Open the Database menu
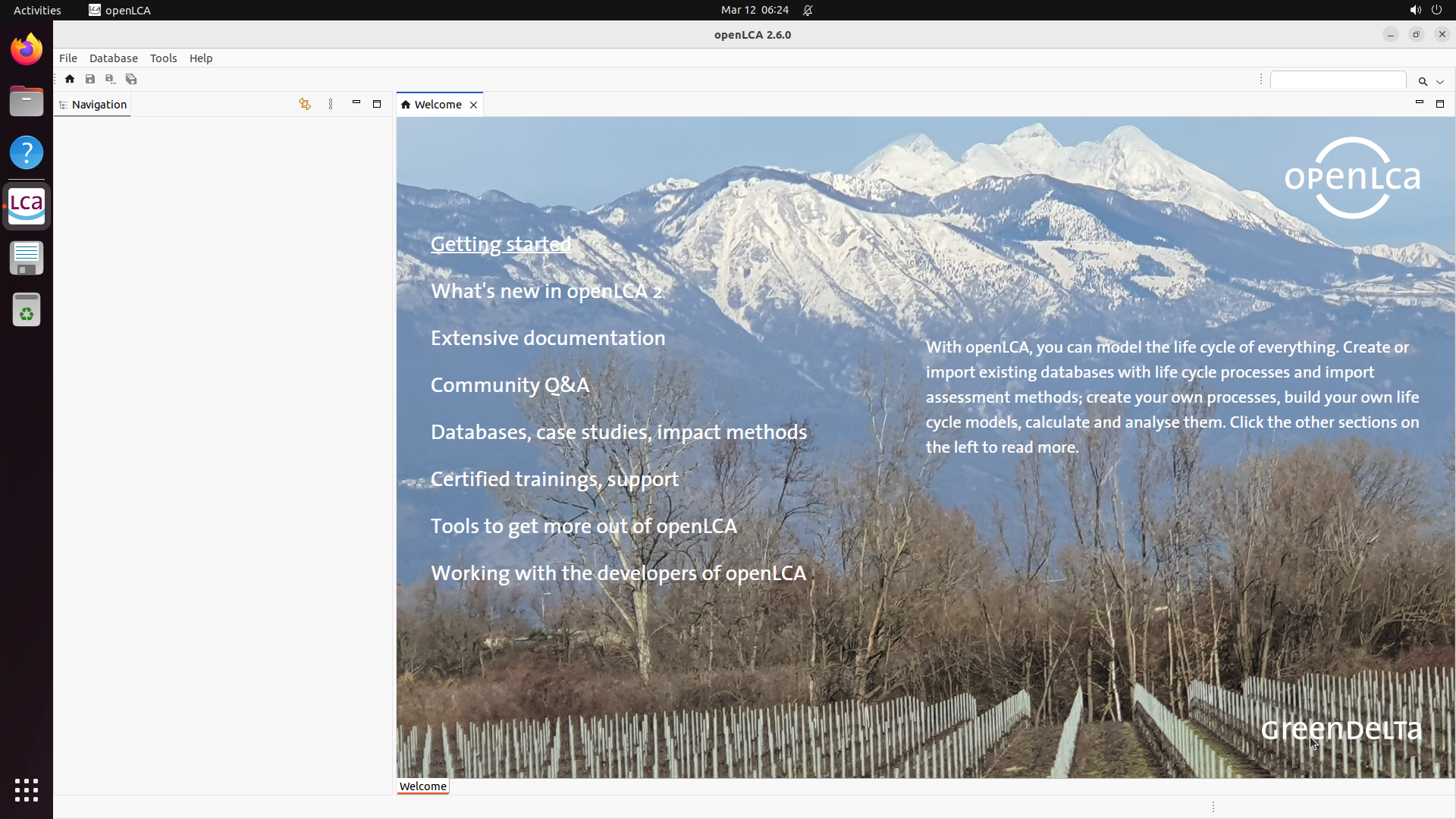This screenshot has width=1456, height=819. pyautogui.click(x=113, y=58)
